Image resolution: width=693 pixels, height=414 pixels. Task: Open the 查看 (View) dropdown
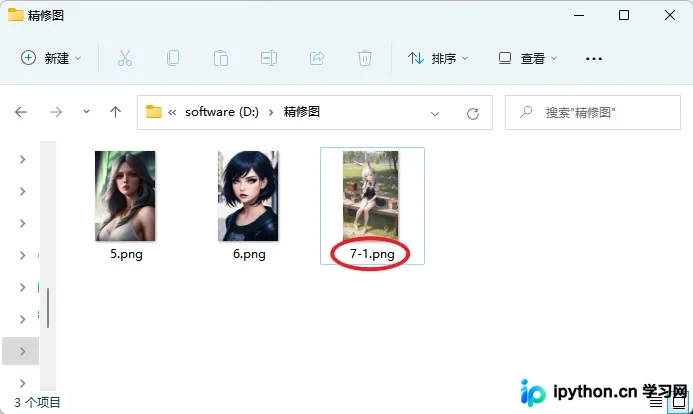pyautogui.click(x=527, y=58)
